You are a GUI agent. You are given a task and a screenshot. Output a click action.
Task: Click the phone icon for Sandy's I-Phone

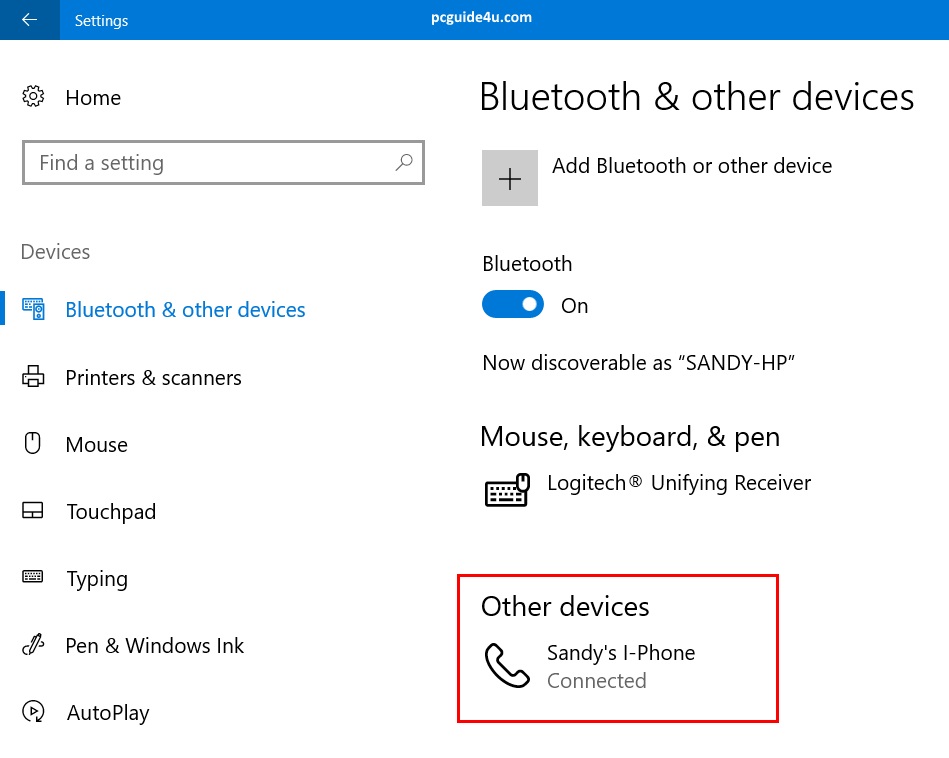pos(507,666)
